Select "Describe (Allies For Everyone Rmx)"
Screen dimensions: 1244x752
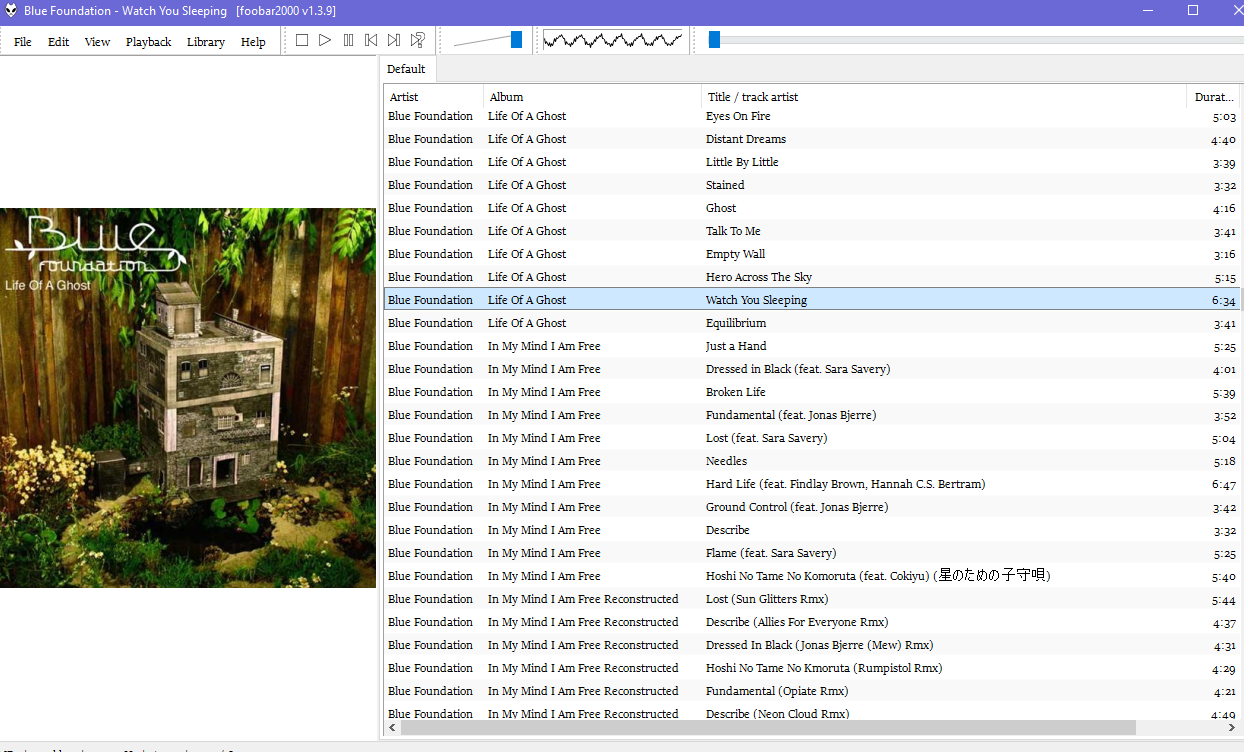click(797, 622)
